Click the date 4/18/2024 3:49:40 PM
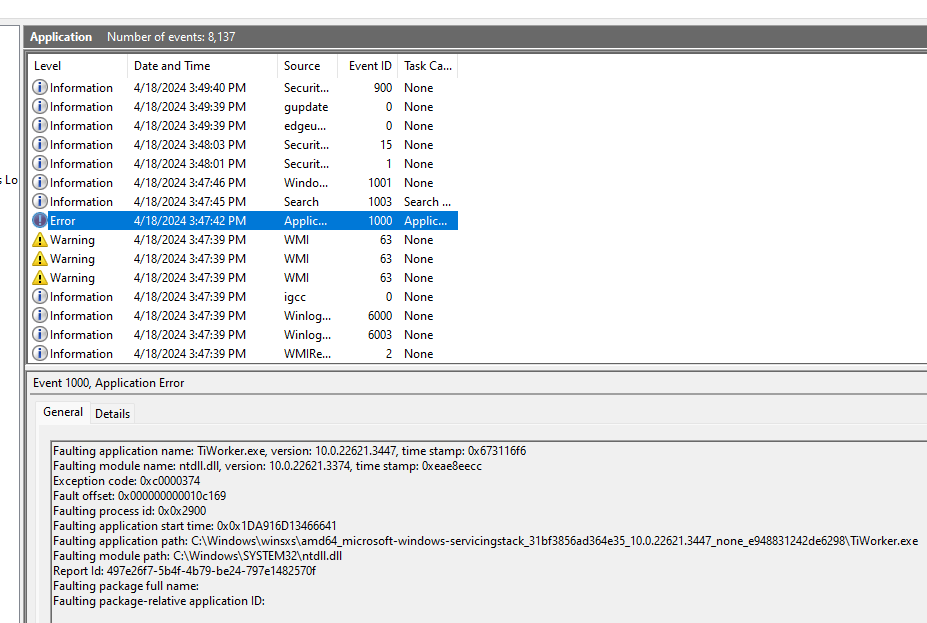Screen dimensions: 927x623 [190, 87]
